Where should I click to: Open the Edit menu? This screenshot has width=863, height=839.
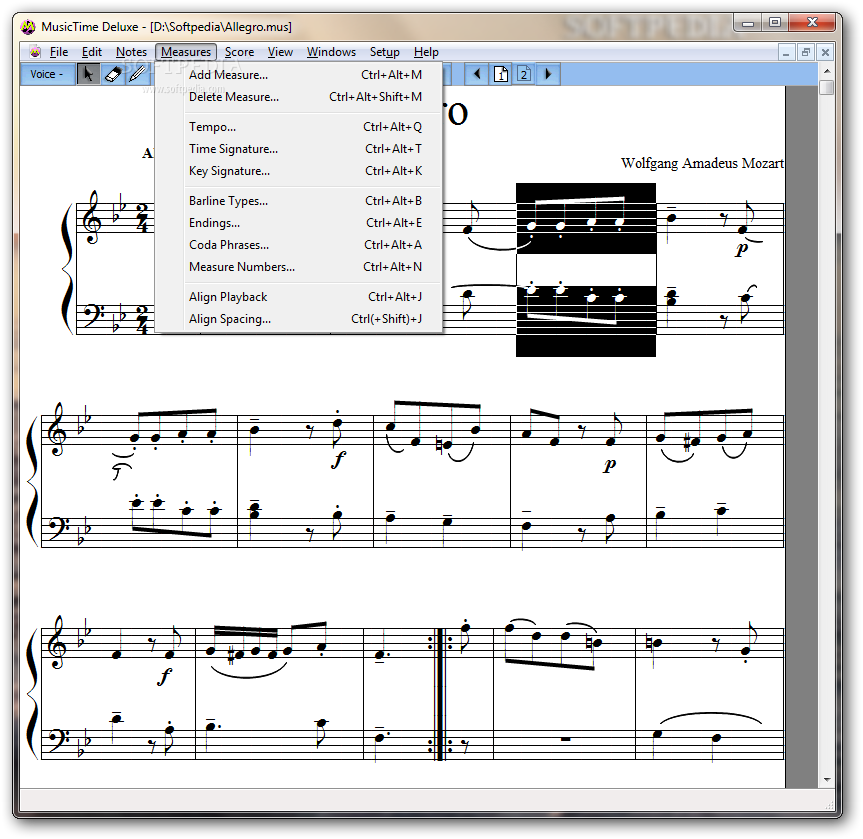91,52
